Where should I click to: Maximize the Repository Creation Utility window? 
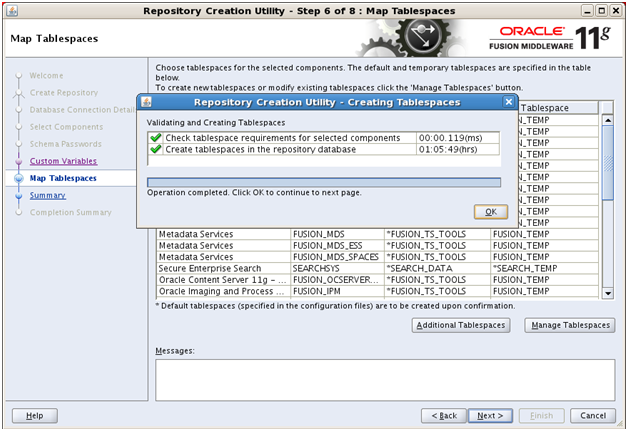point(601,11)
